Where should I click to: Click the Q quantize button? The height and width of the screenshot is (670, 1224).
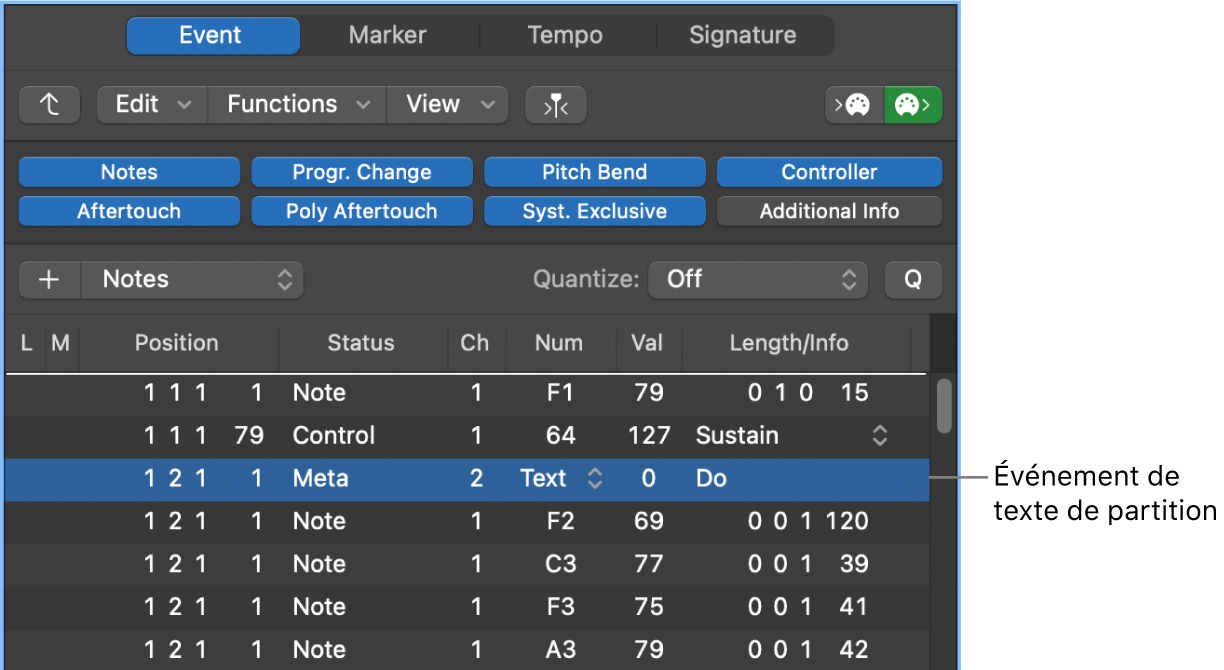pos(913,280)
